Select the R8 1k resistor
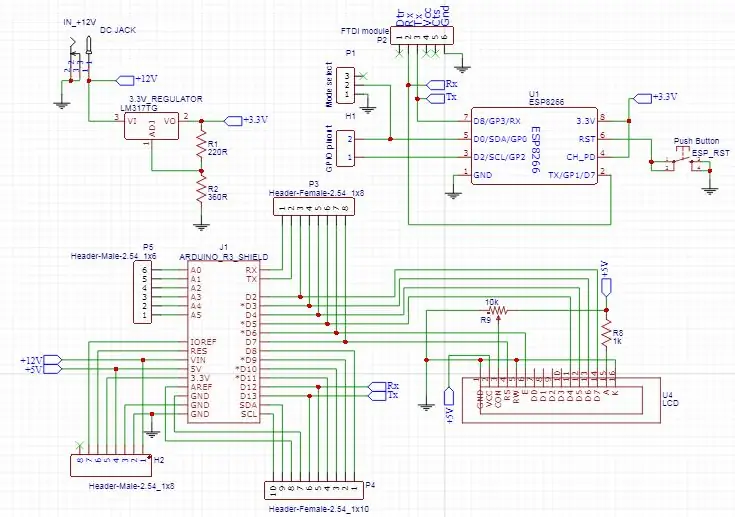Viewport: 735px width, 517px height. [x=607, y=333]
